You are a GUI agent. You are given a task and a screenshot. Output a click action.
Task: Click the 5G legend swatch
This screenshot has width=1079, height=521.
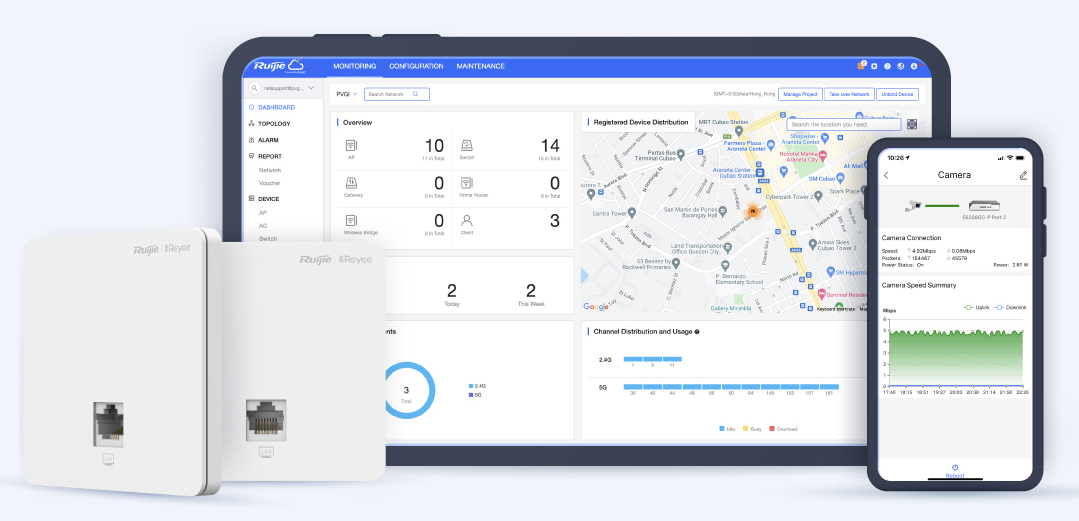click(471, 395)
